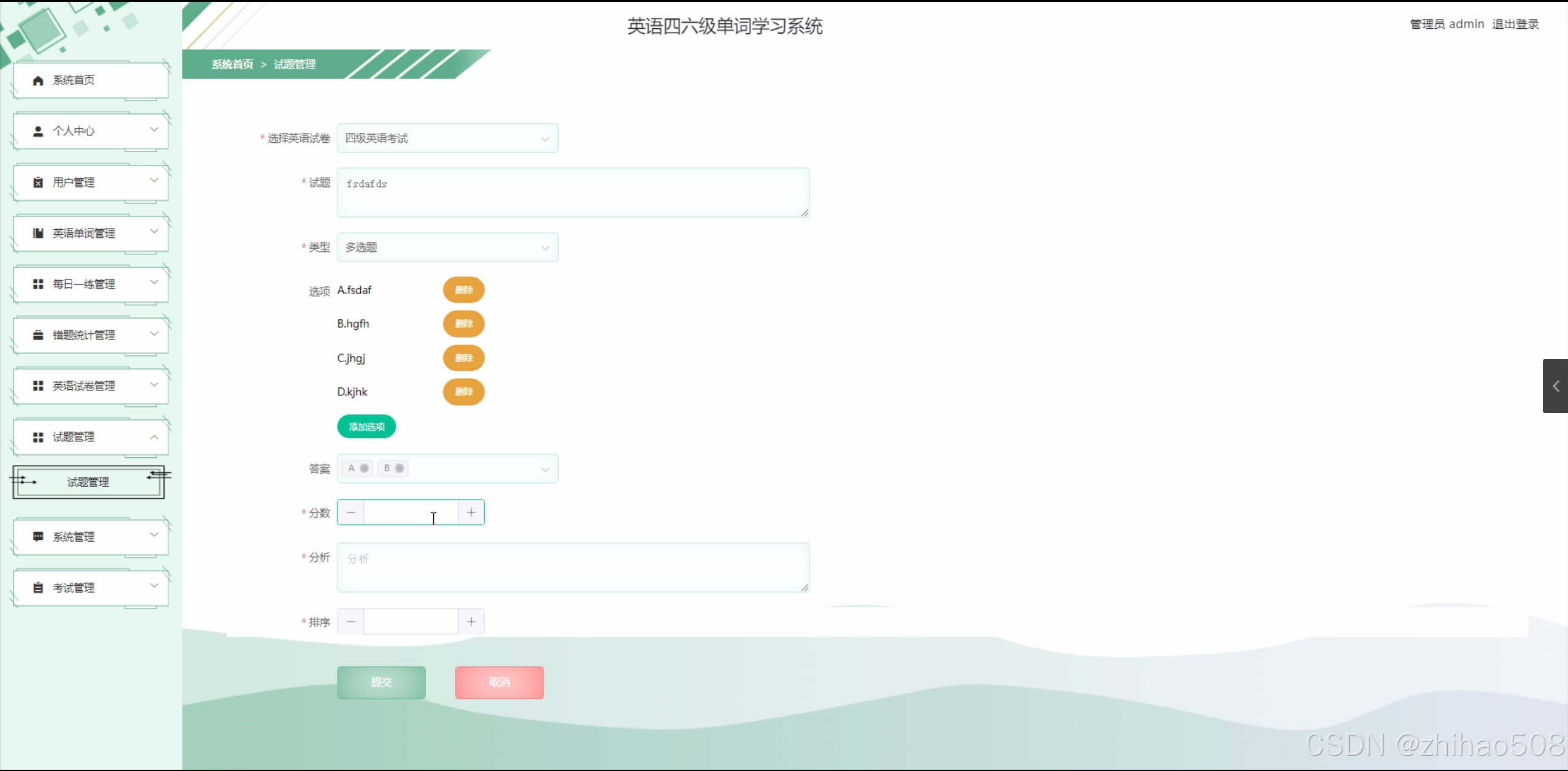
Task: Click the 英语单词管理 book icon
Action: [x=37, y=233]
